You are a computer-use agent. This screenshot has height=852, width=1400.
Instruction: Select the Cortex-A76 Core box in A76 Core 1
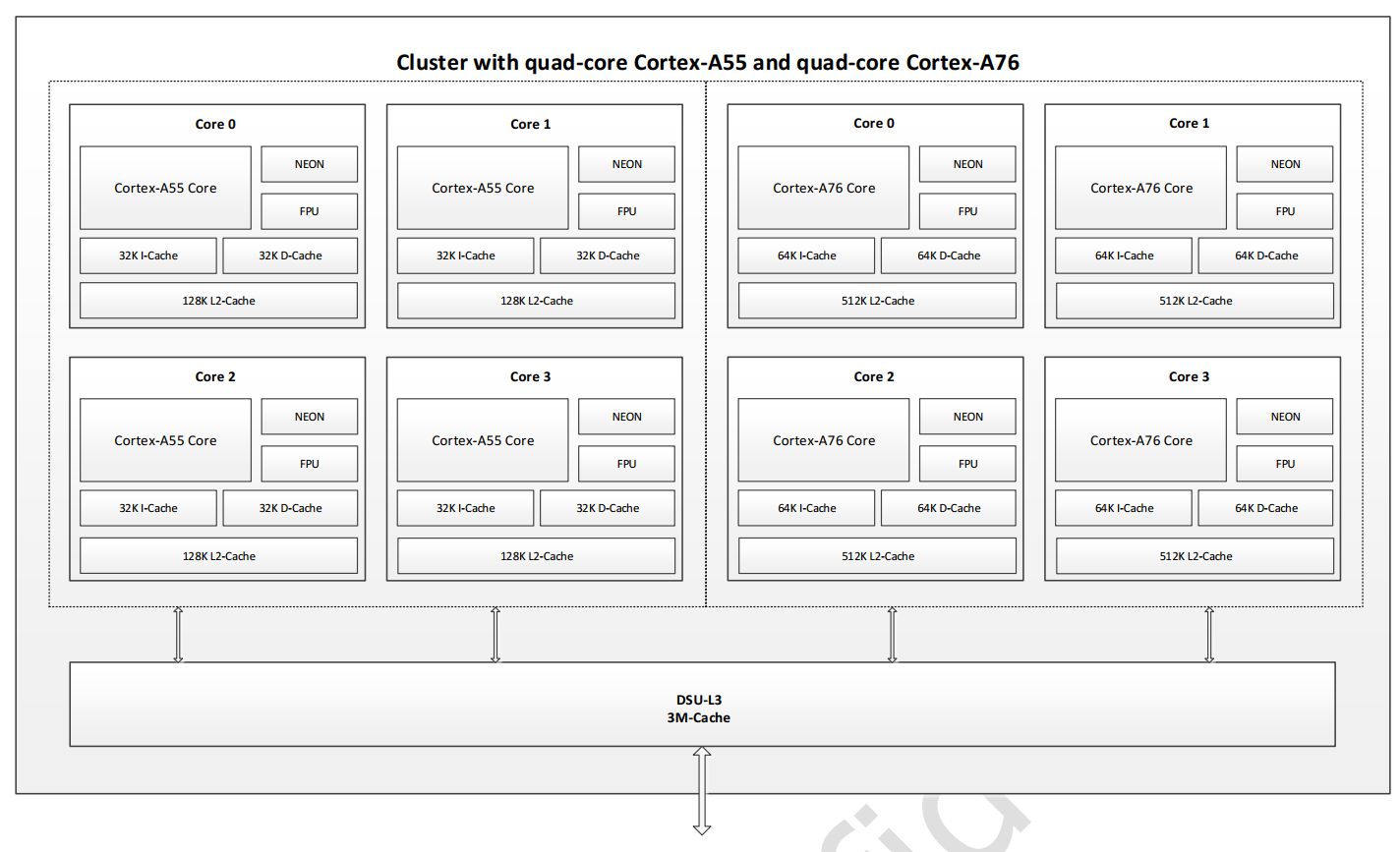click(1141, 188)
